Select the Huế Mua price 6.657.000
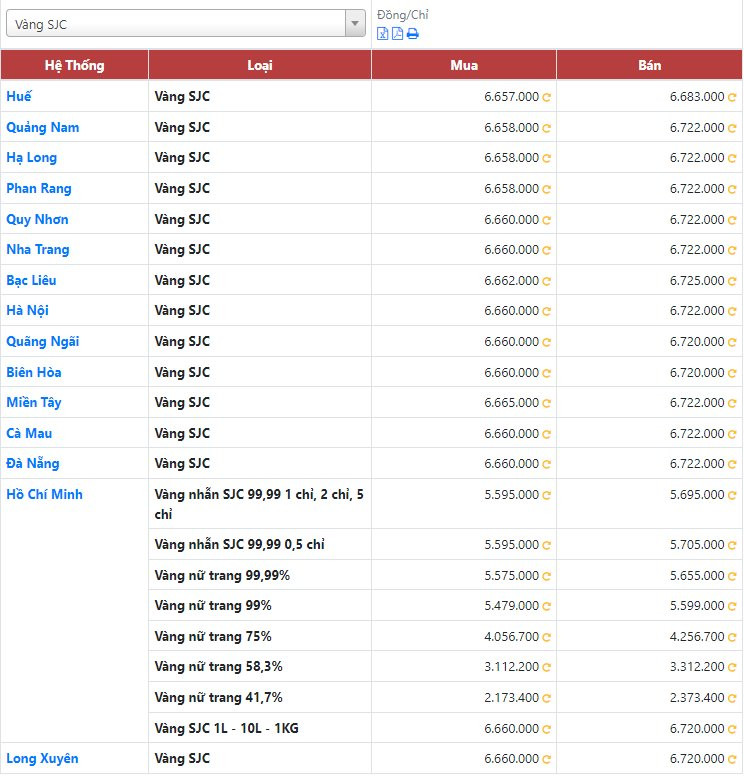Image resolution: width=744 pixels, height=776 pixels. pos(511,97)
